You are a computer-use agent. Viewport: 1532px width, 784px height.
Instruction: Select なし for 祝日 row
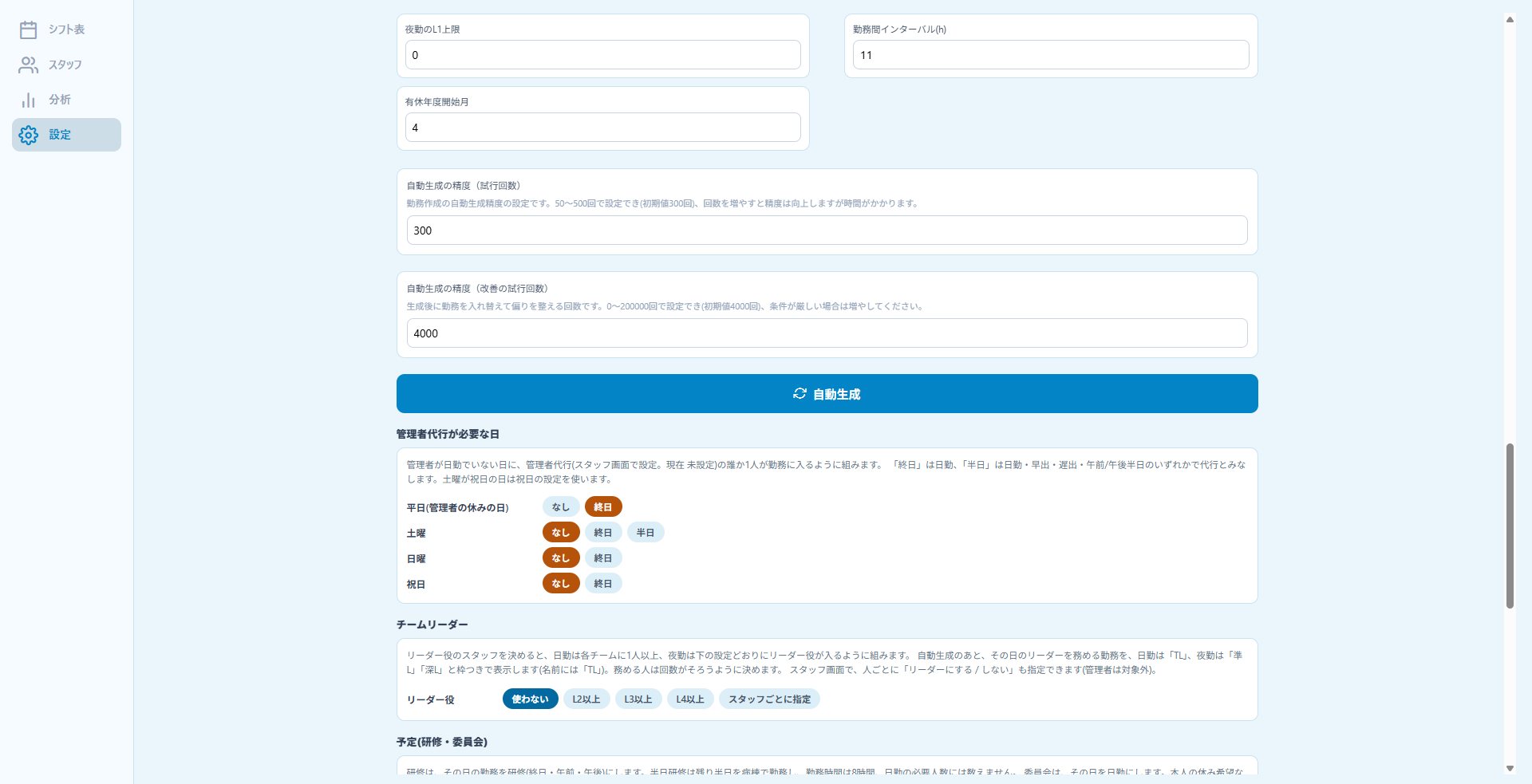(561, 583)
